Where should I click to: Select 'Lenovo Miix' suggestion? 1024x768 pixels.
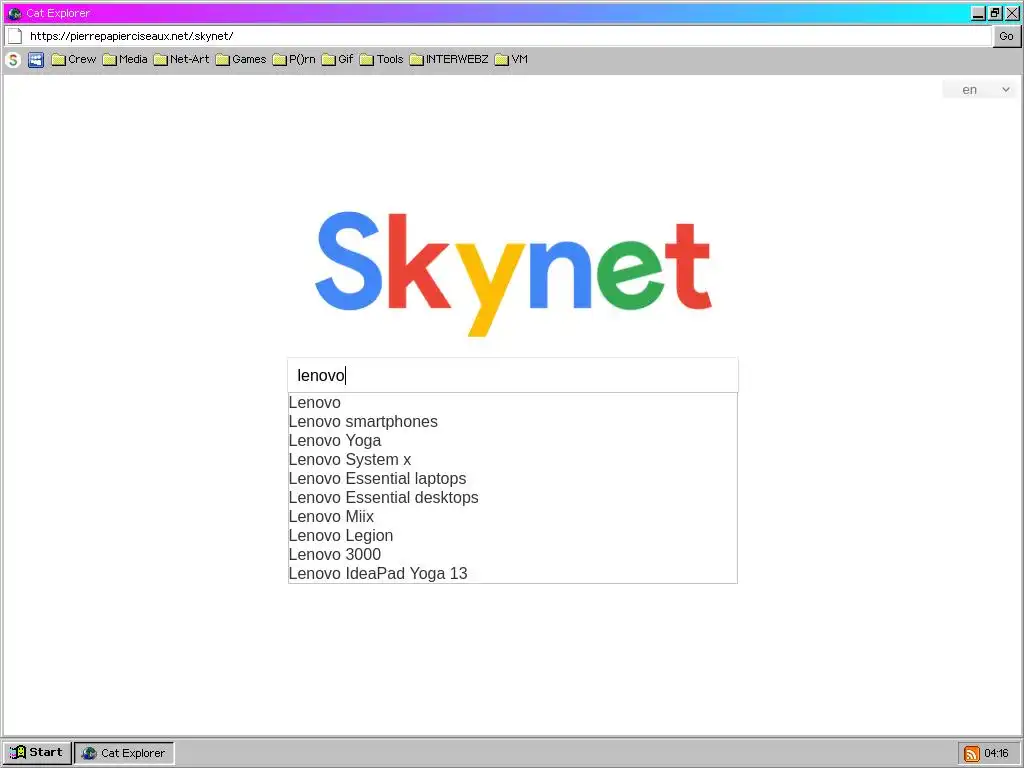pos(513,516)
